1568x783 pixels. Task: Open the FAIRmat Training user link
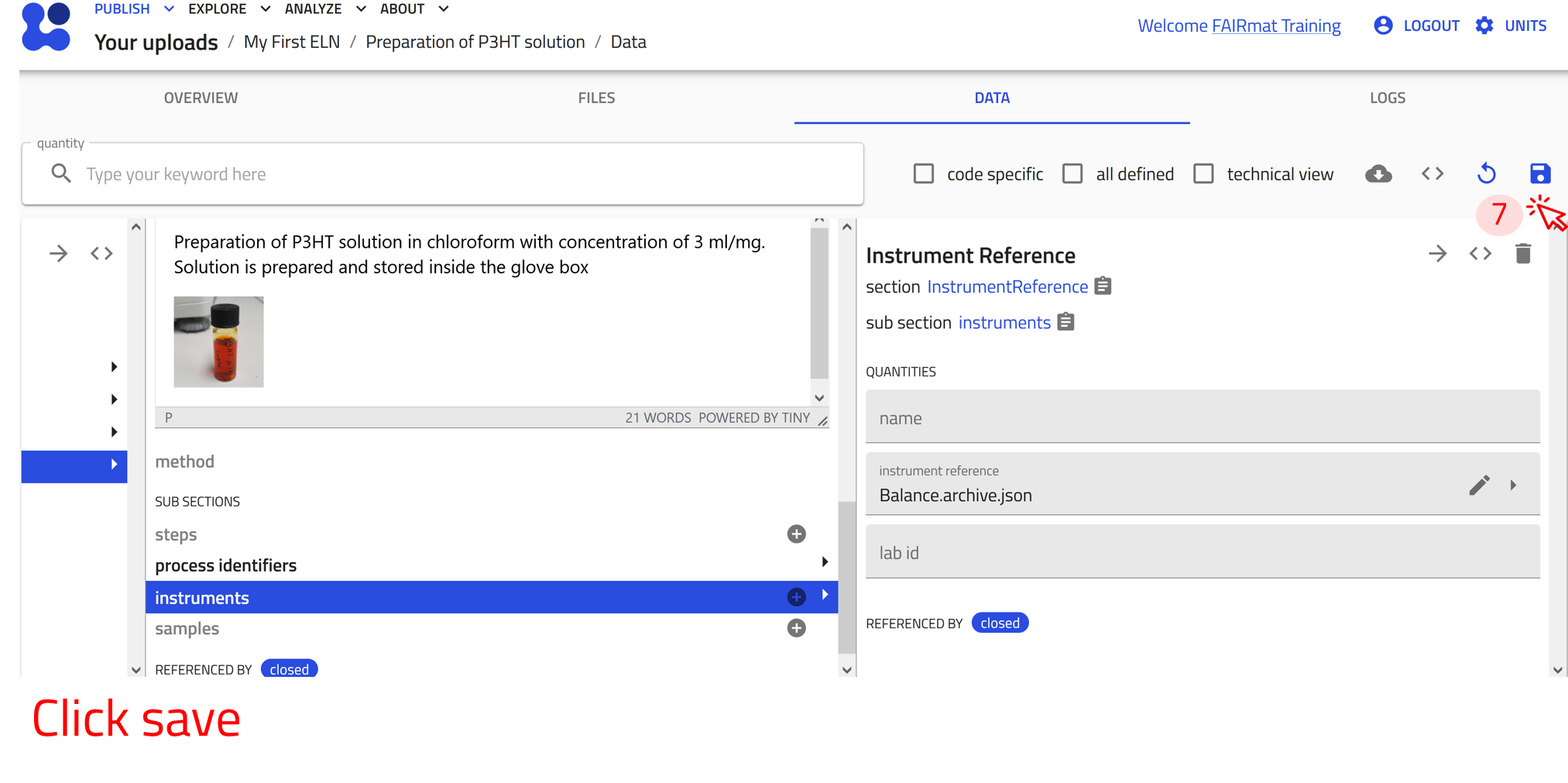pyautogui.click(x=1275, y=26)
